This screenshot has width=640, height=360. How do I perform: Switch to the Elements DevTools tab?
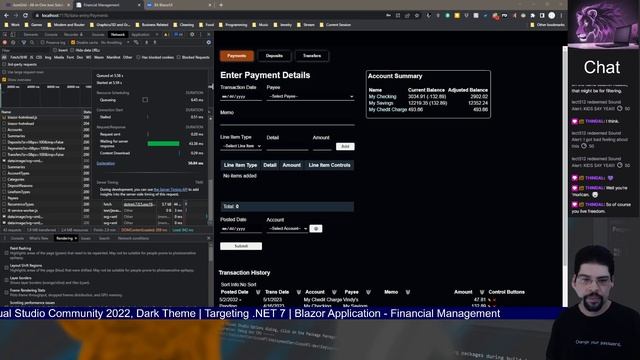[31, 35]
